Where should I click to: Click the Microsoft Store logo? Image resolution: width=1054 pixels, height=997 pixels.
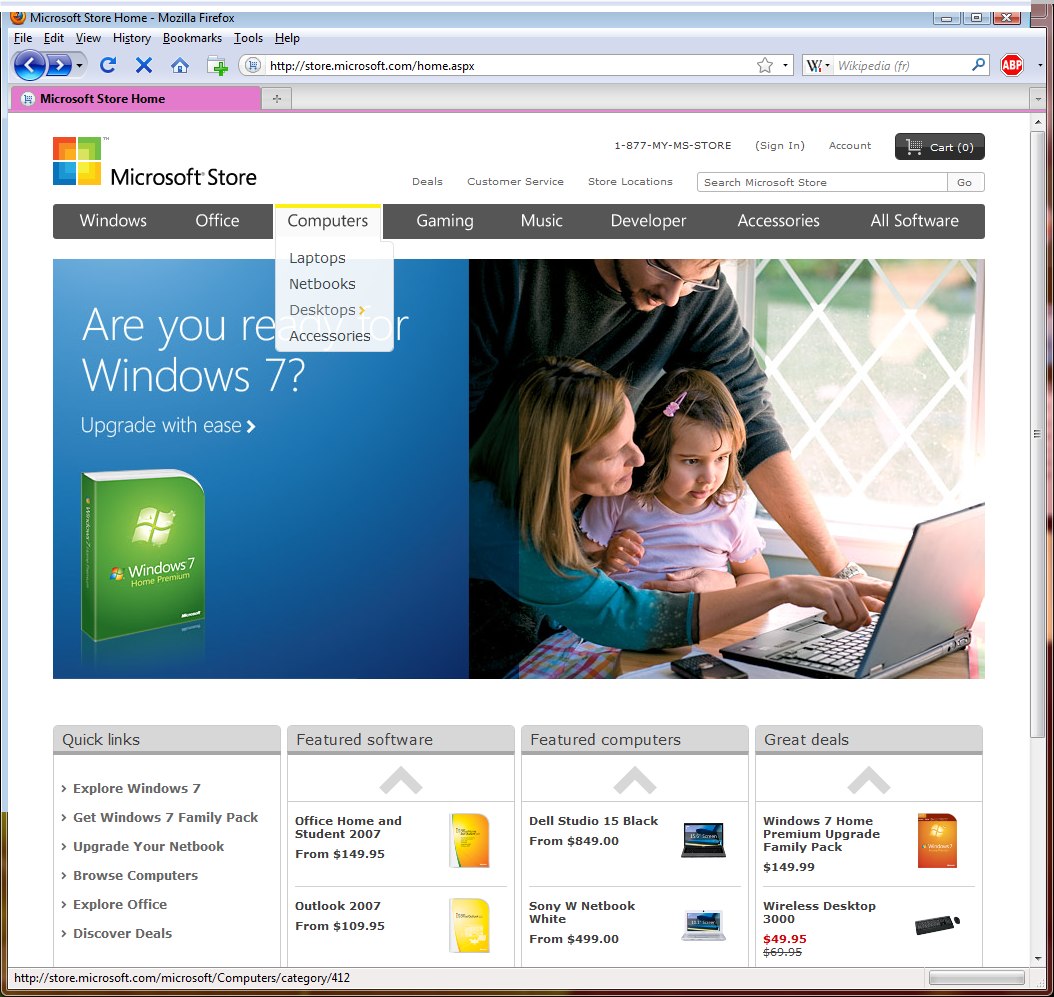[x=155, y=161]
